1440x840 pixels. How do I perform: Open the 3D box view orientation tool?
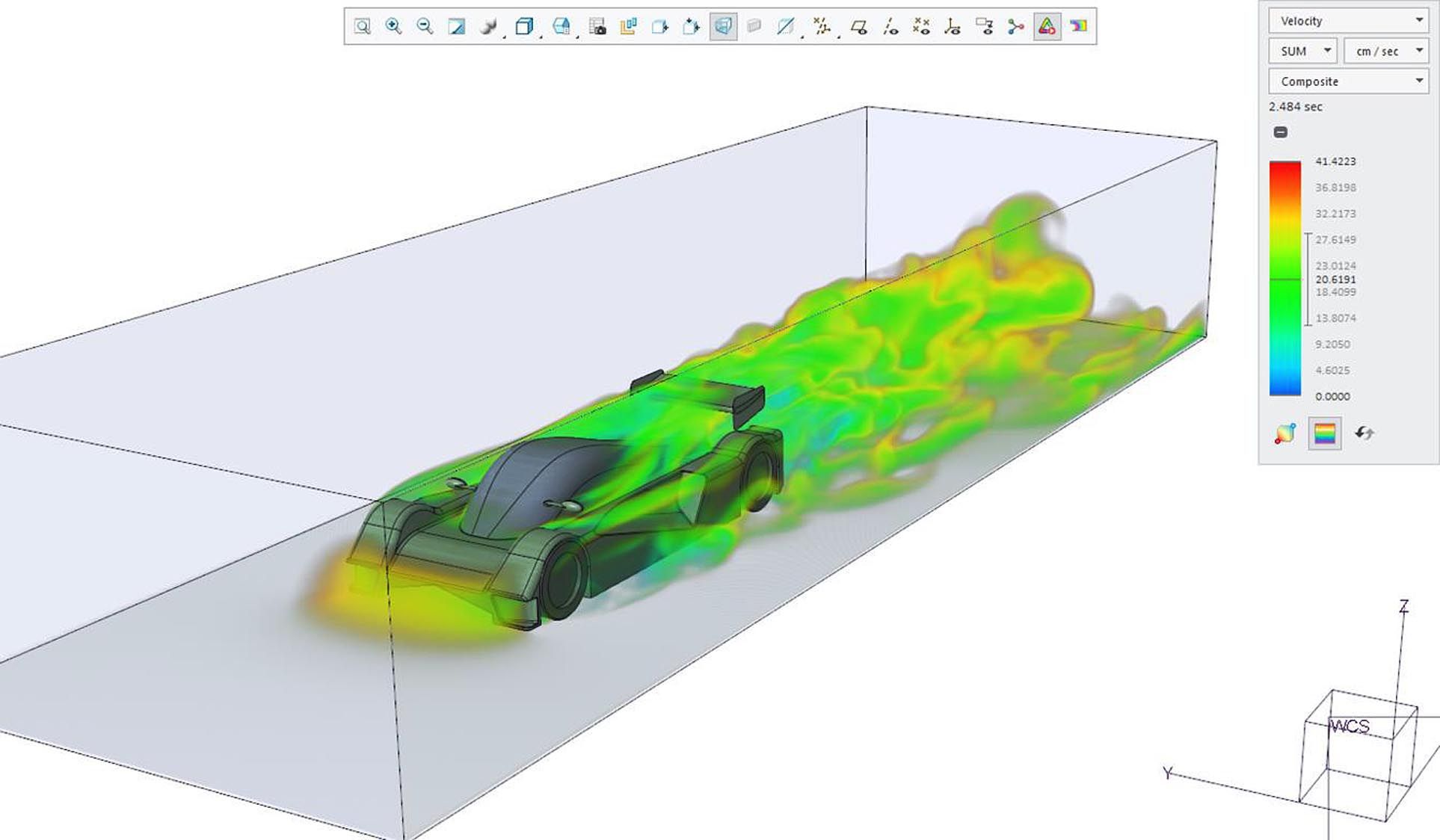click(x=524, y=27)
